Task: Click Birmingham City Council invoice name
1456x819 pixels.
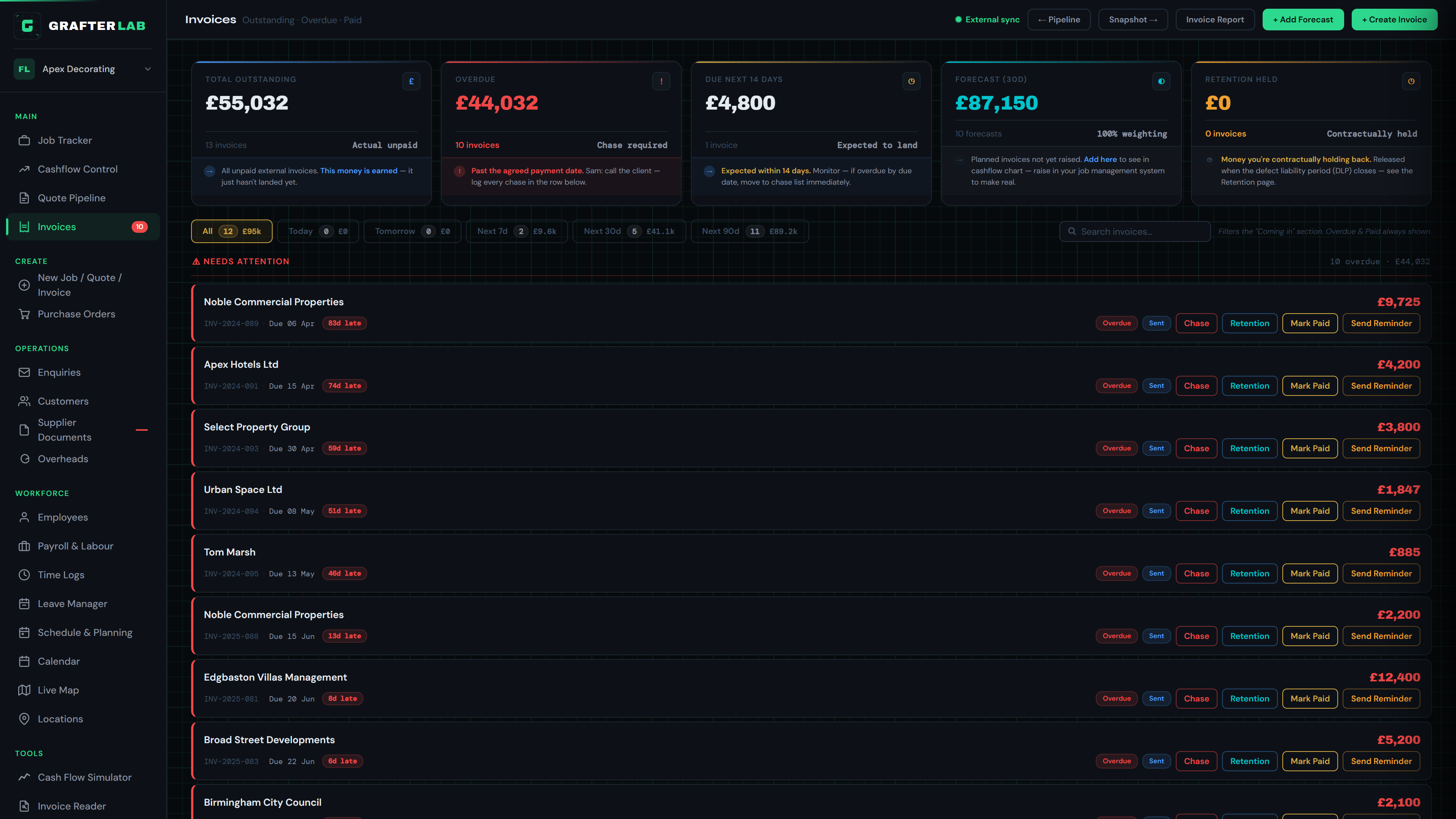Action: (262, 803)
